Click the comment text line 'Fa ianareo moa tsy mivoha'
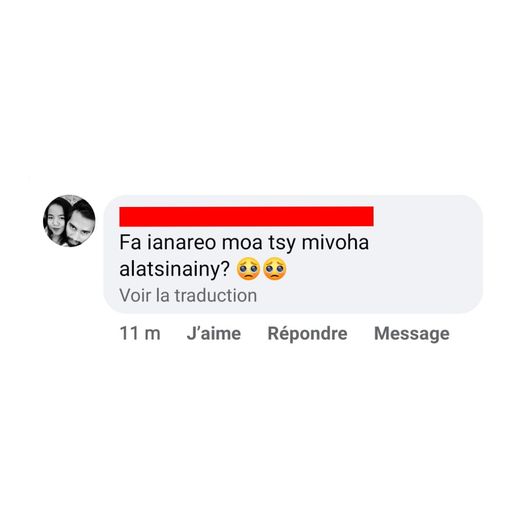This screenshot has width=526, height=526. [x=244, y=243]
